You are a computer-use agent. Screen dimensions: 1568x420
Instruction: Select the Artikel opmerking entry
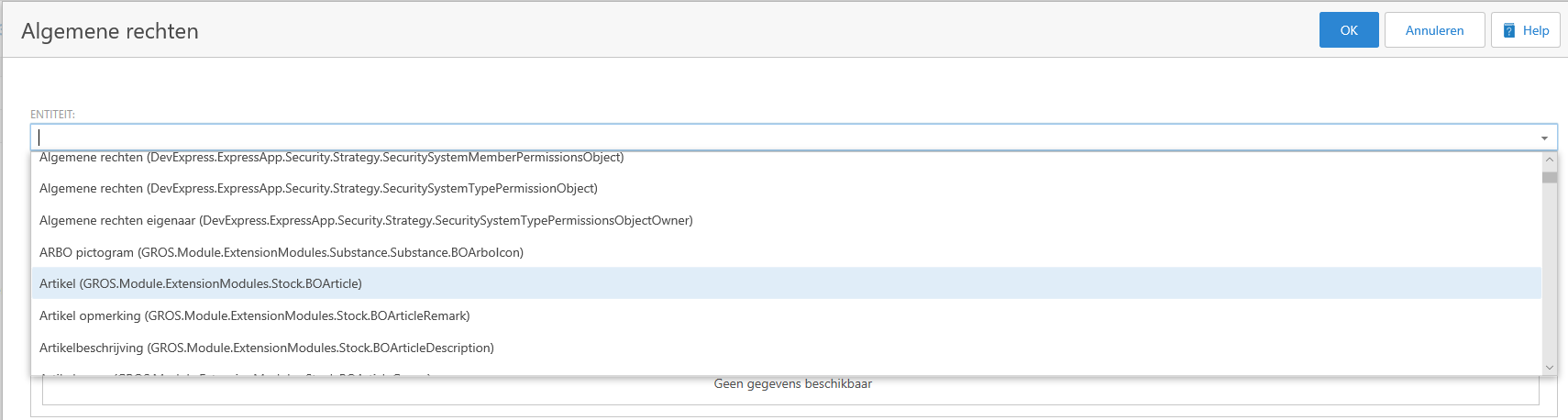[254, 316]
